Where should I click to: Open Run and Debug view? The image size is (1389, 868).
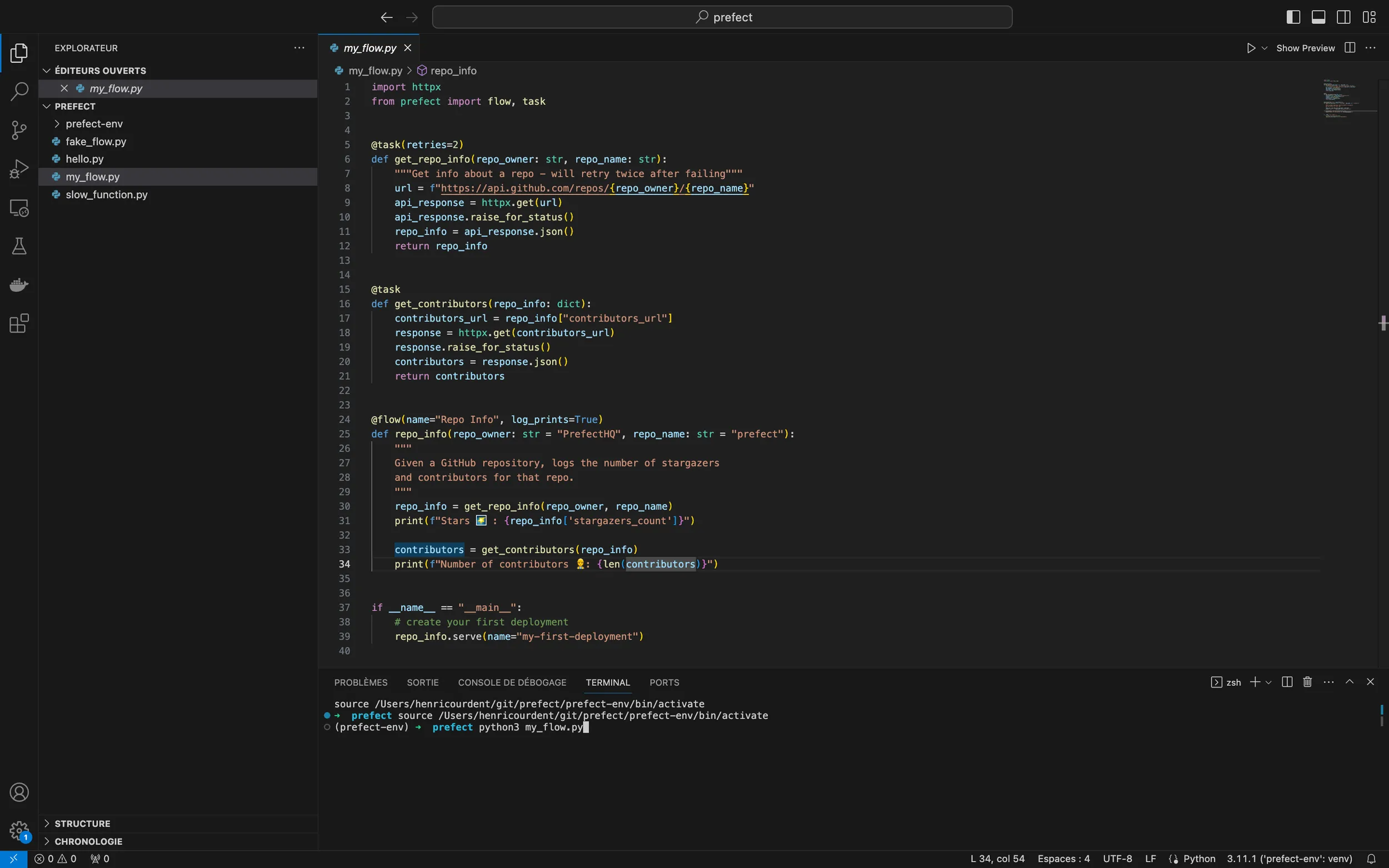(19, 169)
